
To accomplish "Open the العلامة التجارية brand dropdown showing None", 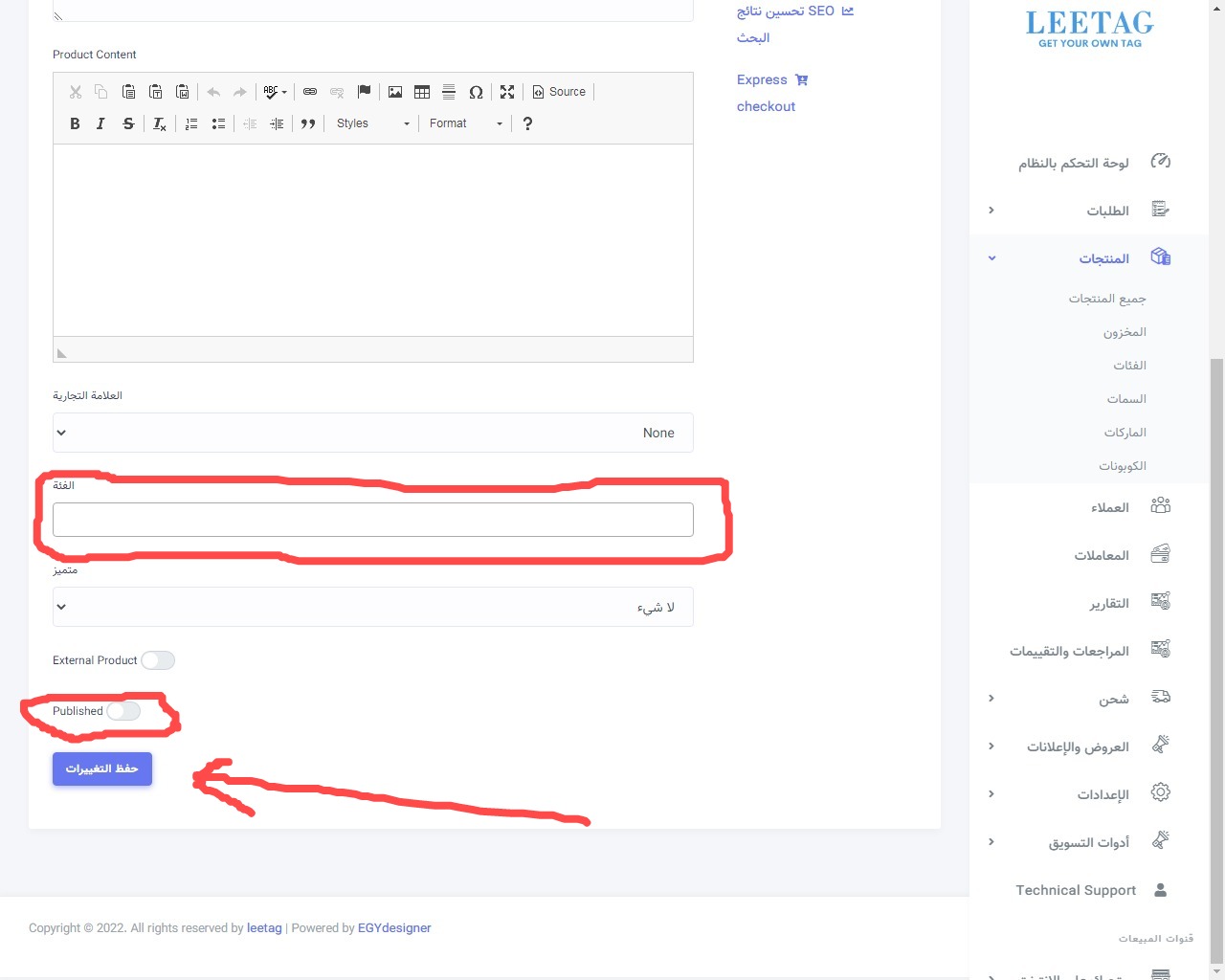I will (x=372, y=433).
